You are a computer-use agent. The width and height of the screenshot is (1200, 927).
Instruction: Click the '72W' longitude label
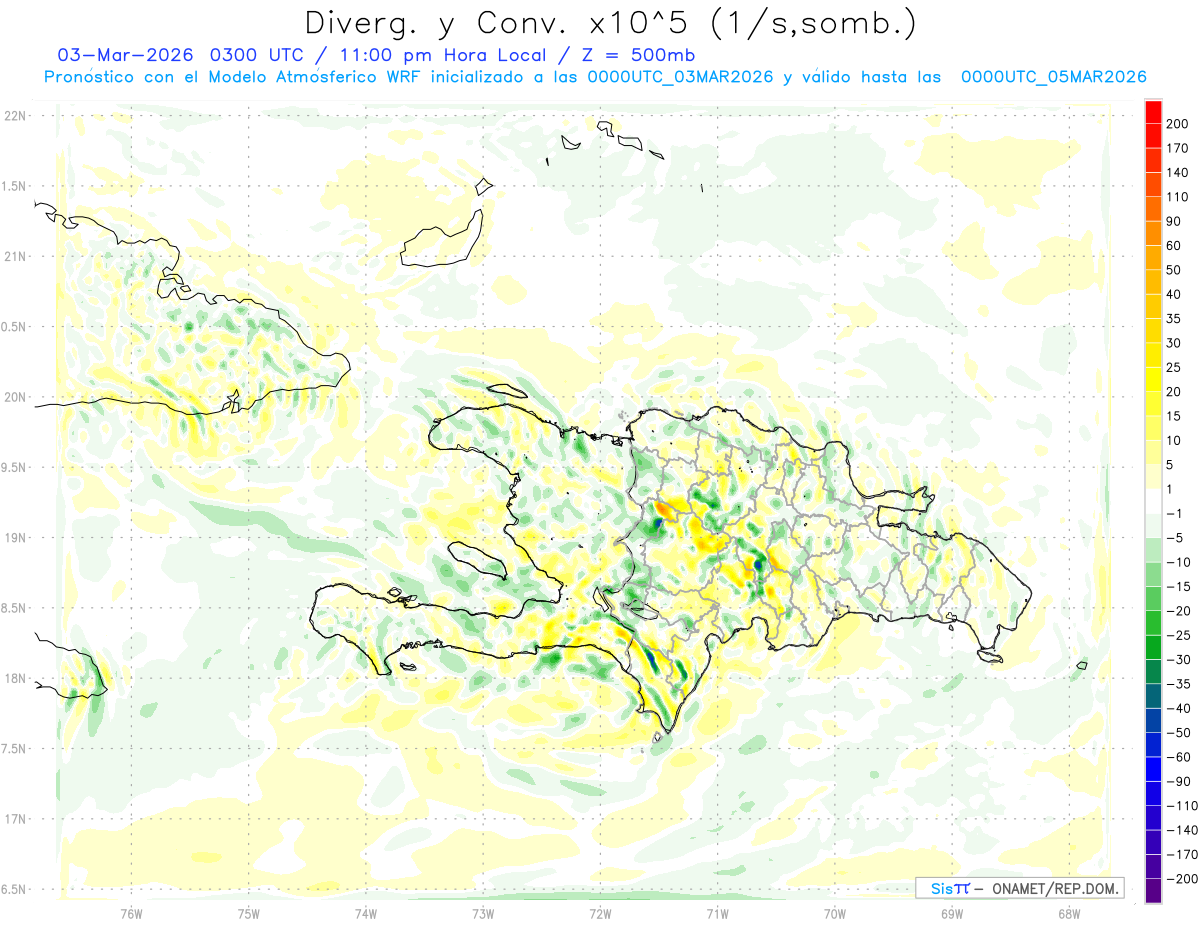pos(600,913)
